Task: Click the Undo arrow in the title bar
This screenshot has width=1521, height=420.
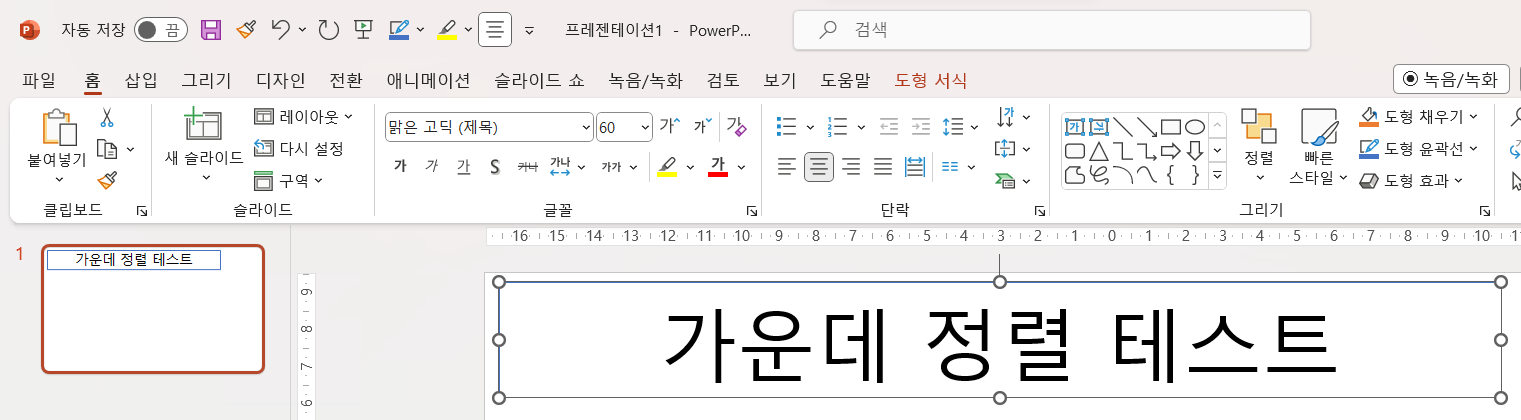Action: point(281,30)
